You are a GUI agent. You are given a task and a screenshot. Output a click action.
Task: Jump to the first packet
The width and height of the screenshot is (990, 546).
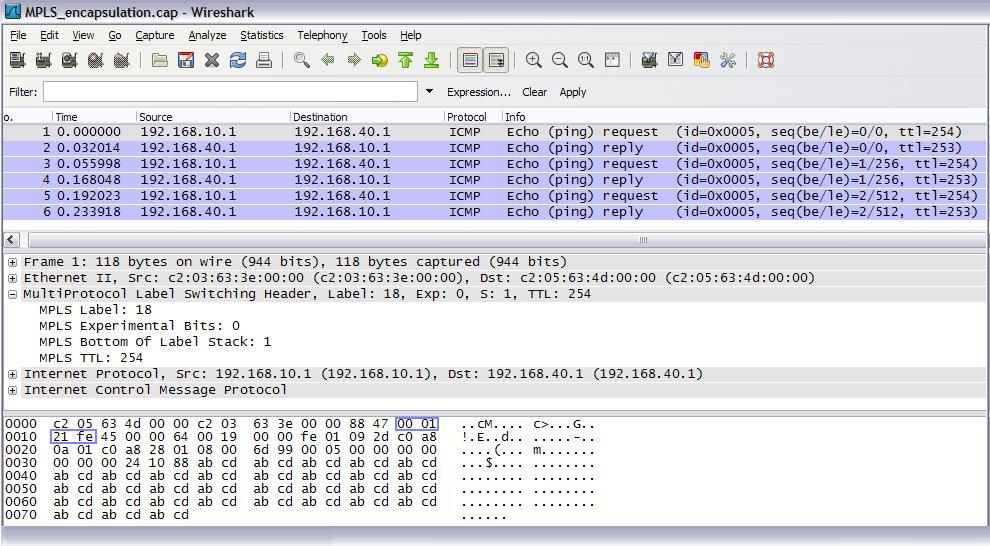(x=405, y=60)
